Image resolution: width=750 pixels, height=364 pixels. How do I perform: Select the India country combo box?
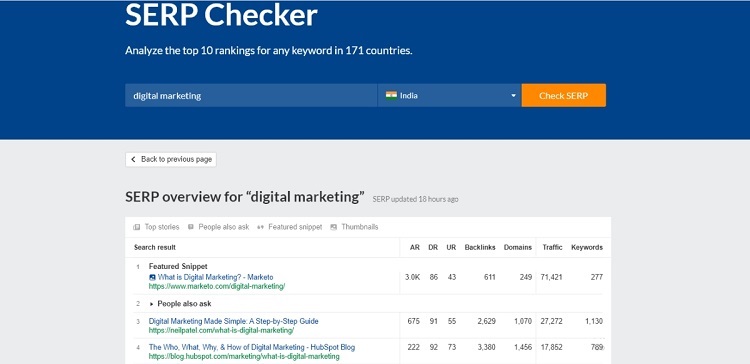coord(449,95)
